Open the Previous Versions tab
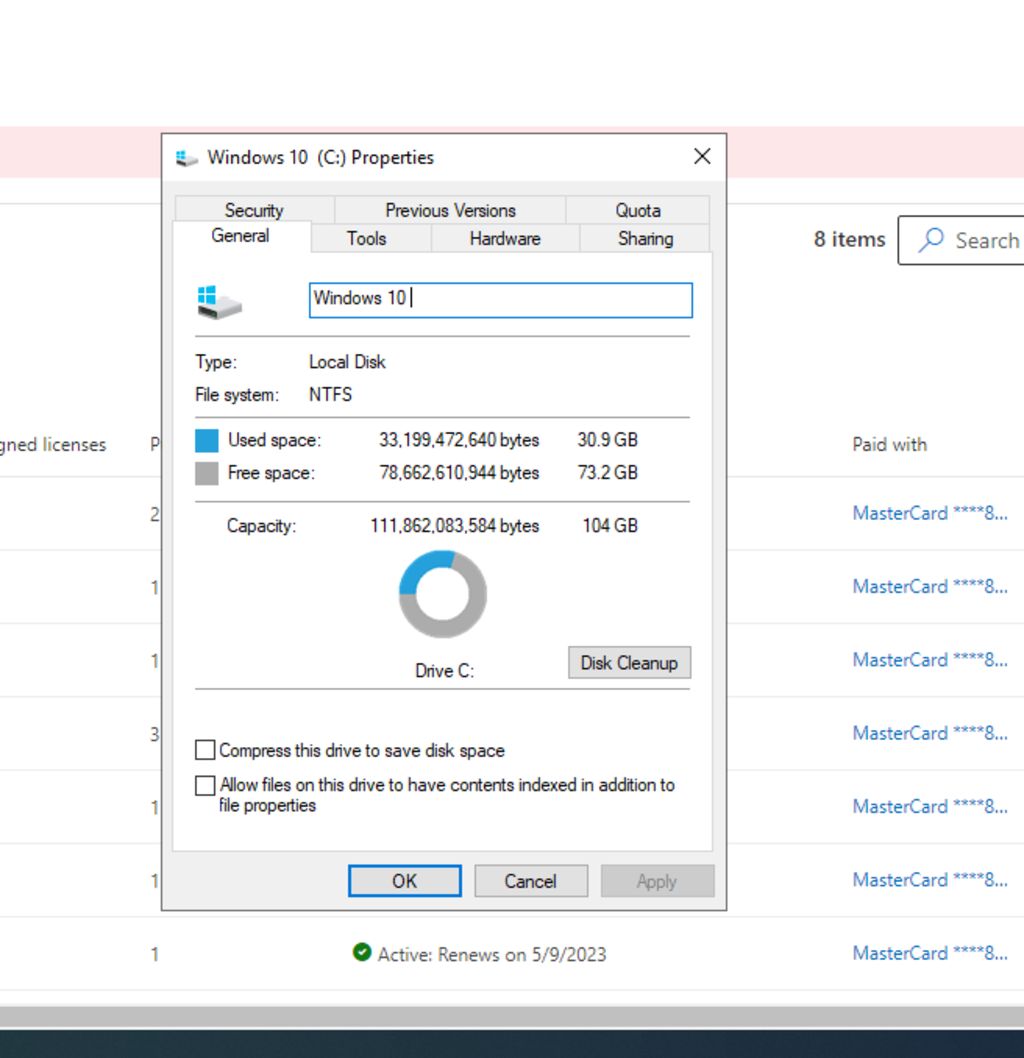1024x1058 pixels. [x=450, y=210]
